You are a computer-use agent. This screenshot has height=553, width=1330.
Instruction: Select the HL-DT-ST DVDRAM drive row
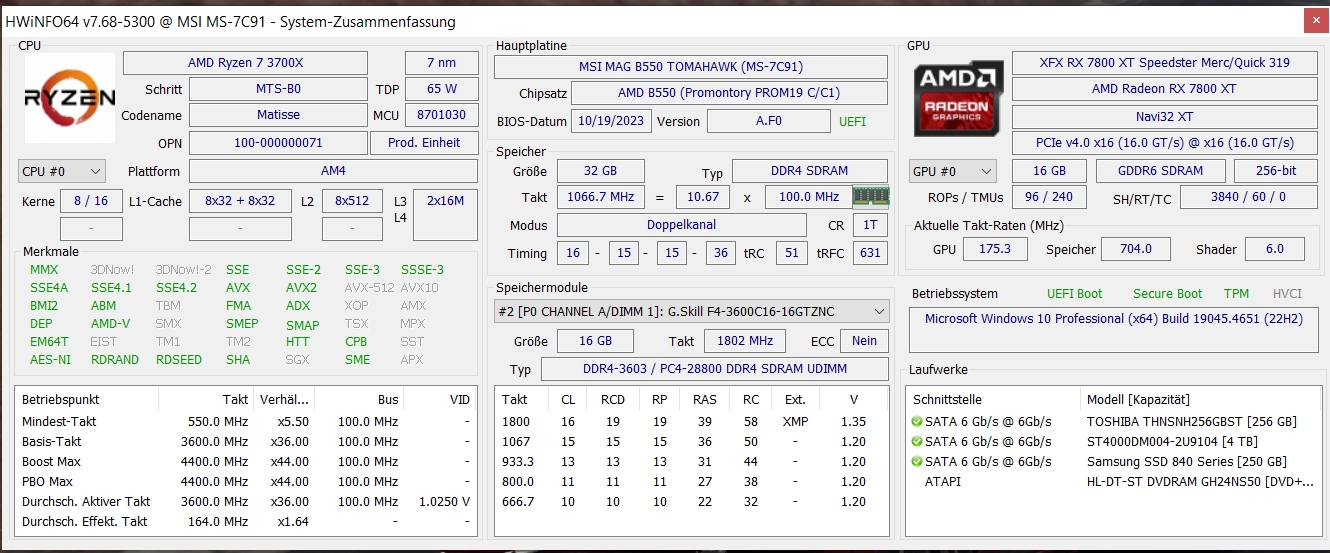[1112, 481]
